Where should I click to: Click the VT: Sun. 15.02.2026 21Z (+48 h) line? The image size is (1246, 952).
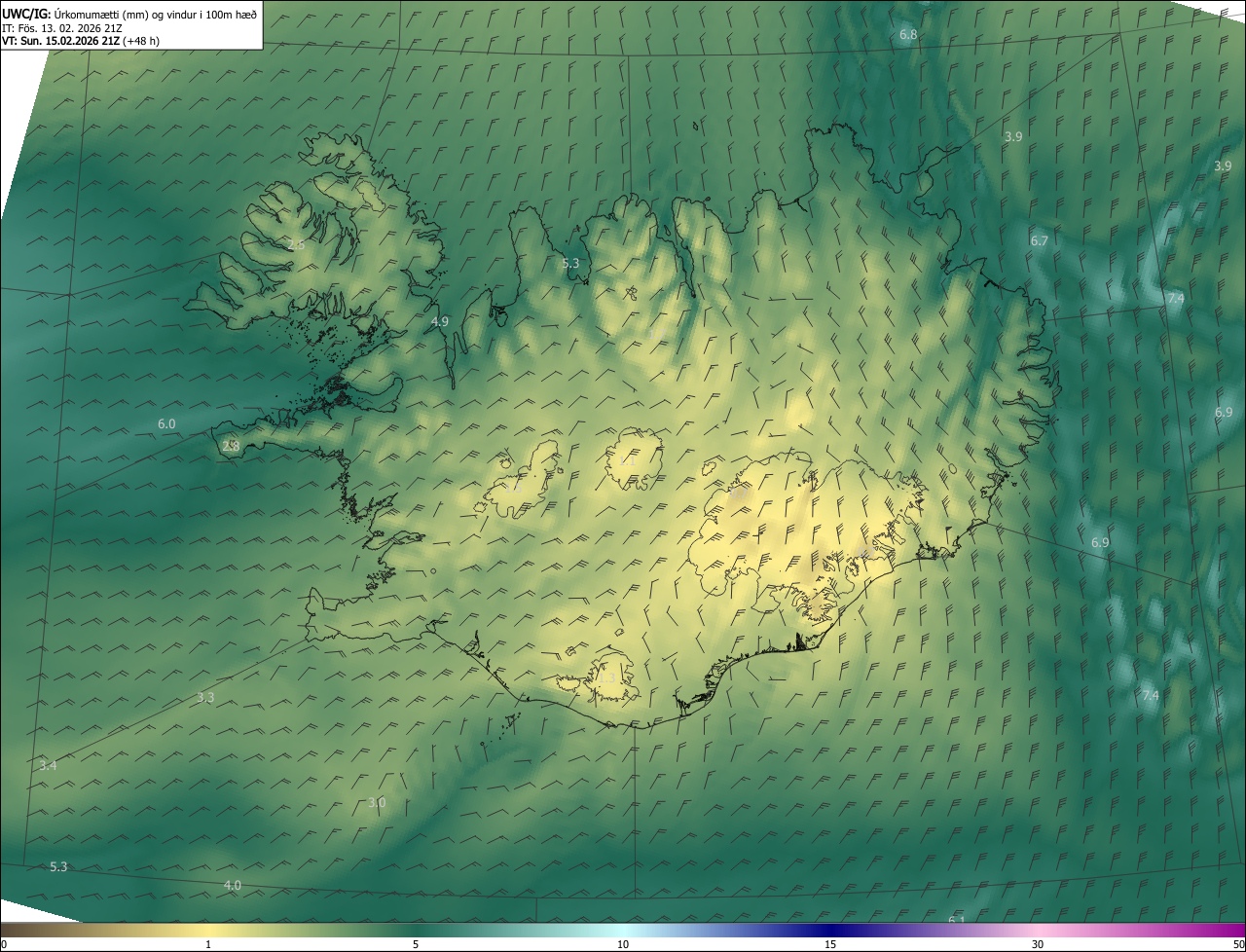click(81, 41)
